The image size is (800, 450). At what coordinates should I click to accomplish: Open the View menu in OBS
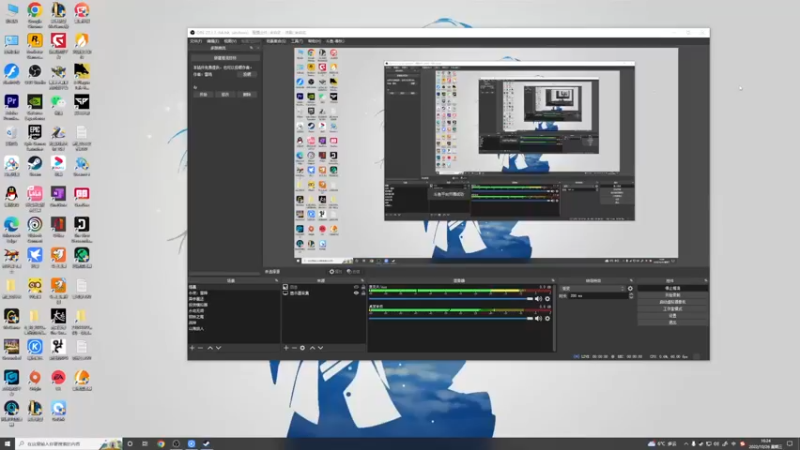click(x=230, y=41)
